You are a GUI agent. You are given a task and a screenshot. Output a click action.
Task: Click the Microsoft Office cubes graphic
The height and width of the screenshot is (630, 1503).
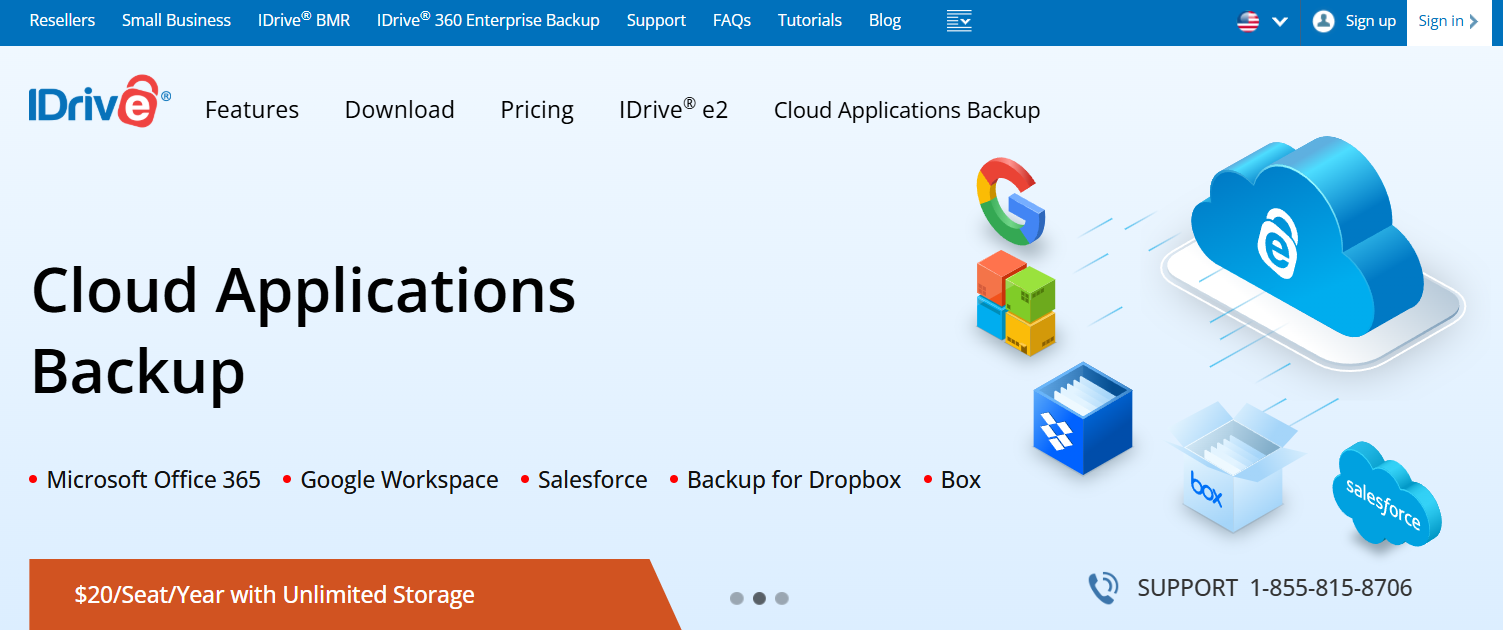point(1015,304)
